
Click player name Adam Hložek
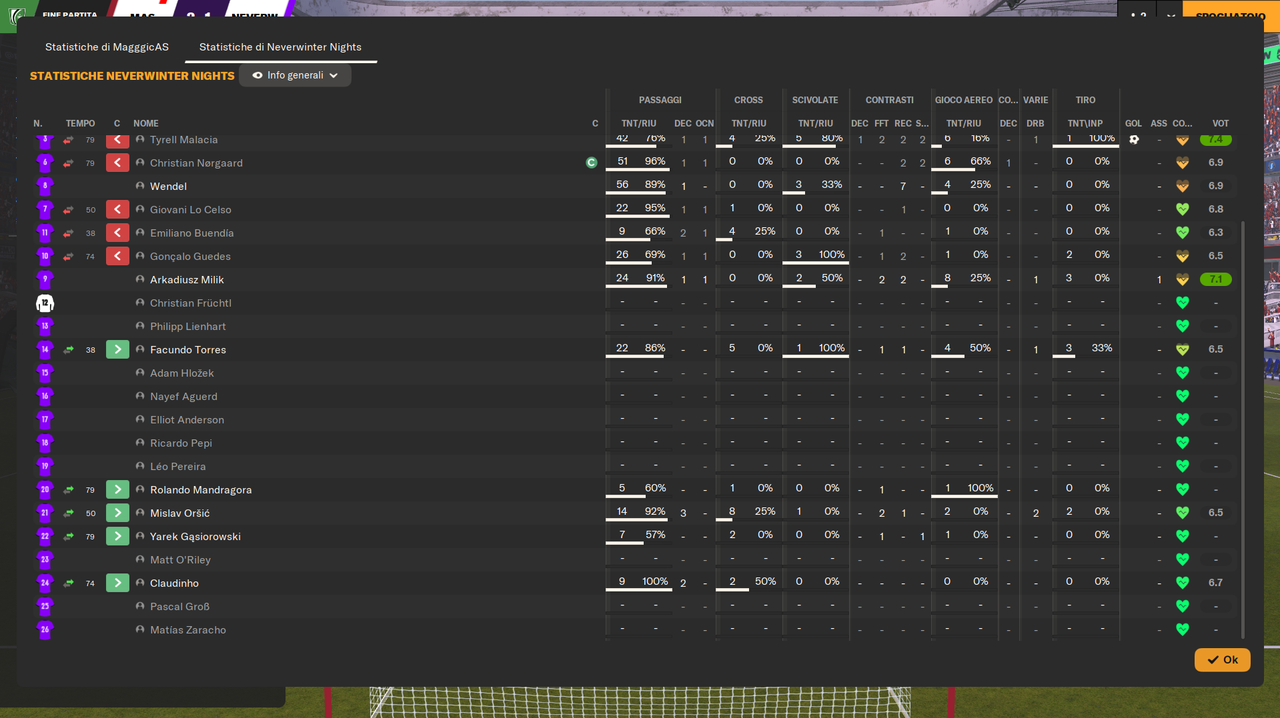coord(182,373)
